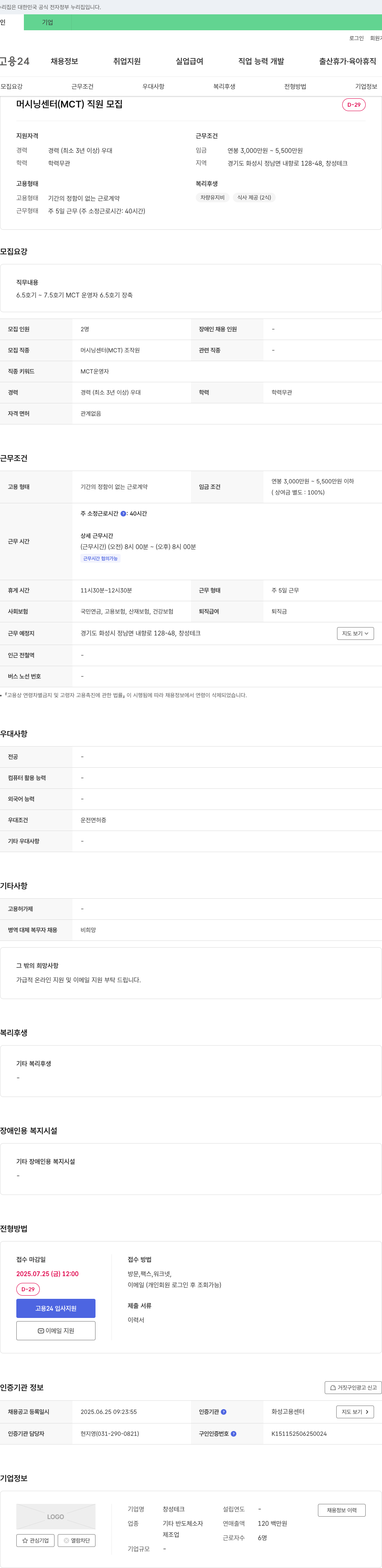Click the 직종 키워드 value MCT운영자

pyautogui.click(x=94, y=371)
